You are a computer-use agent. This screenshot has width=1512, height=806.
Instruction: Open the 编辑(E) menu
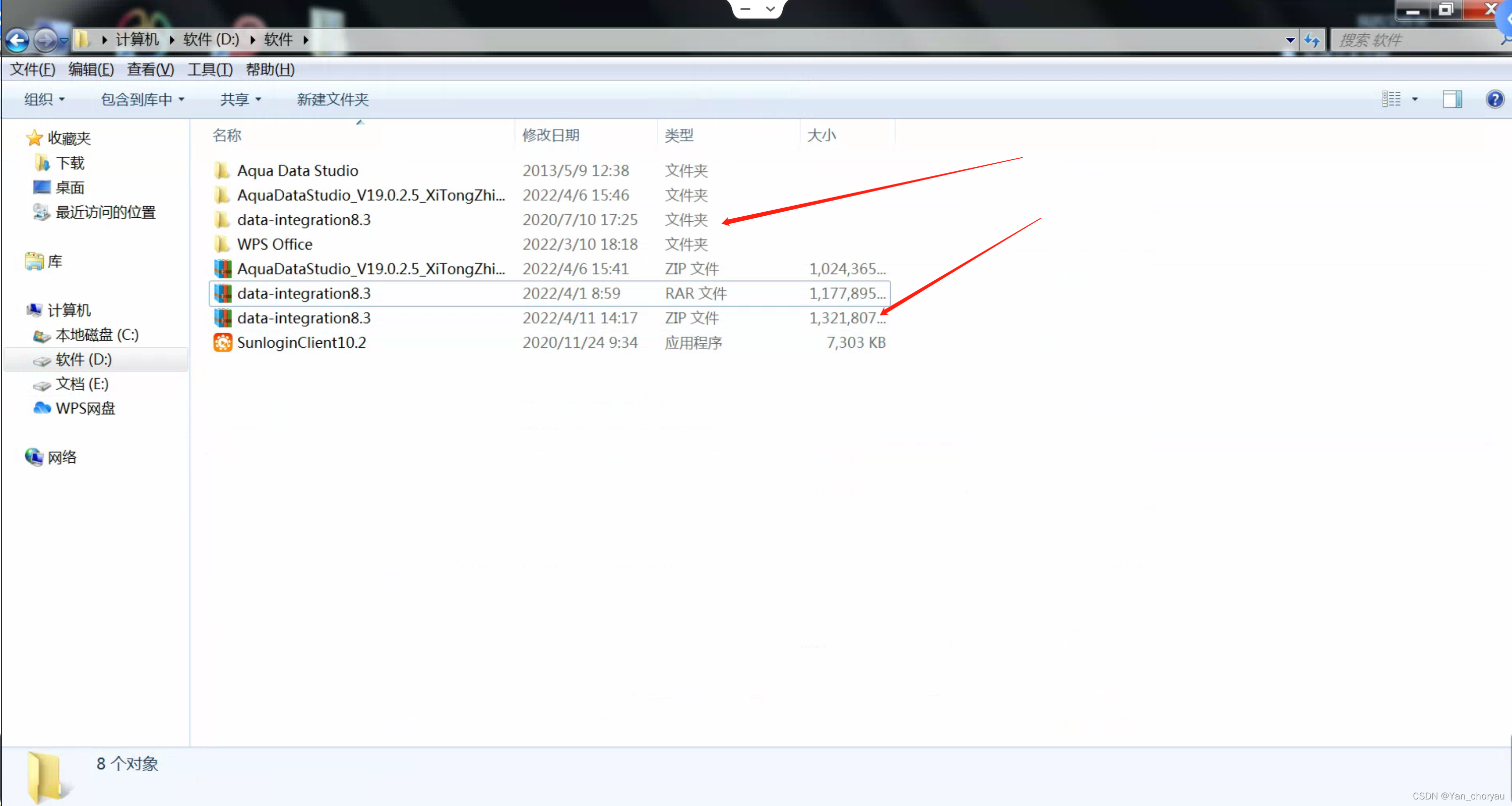[91, 69]
